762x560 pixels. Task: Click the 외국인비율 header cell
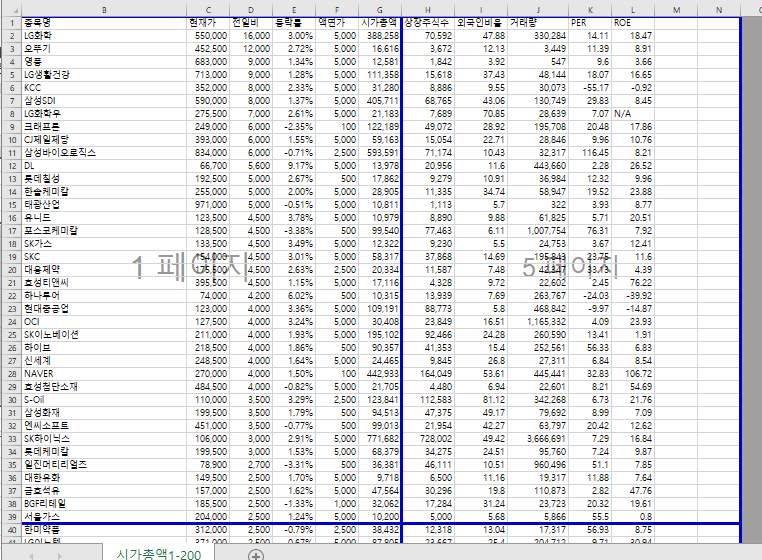pyautogui.click(x=481, y=23)
